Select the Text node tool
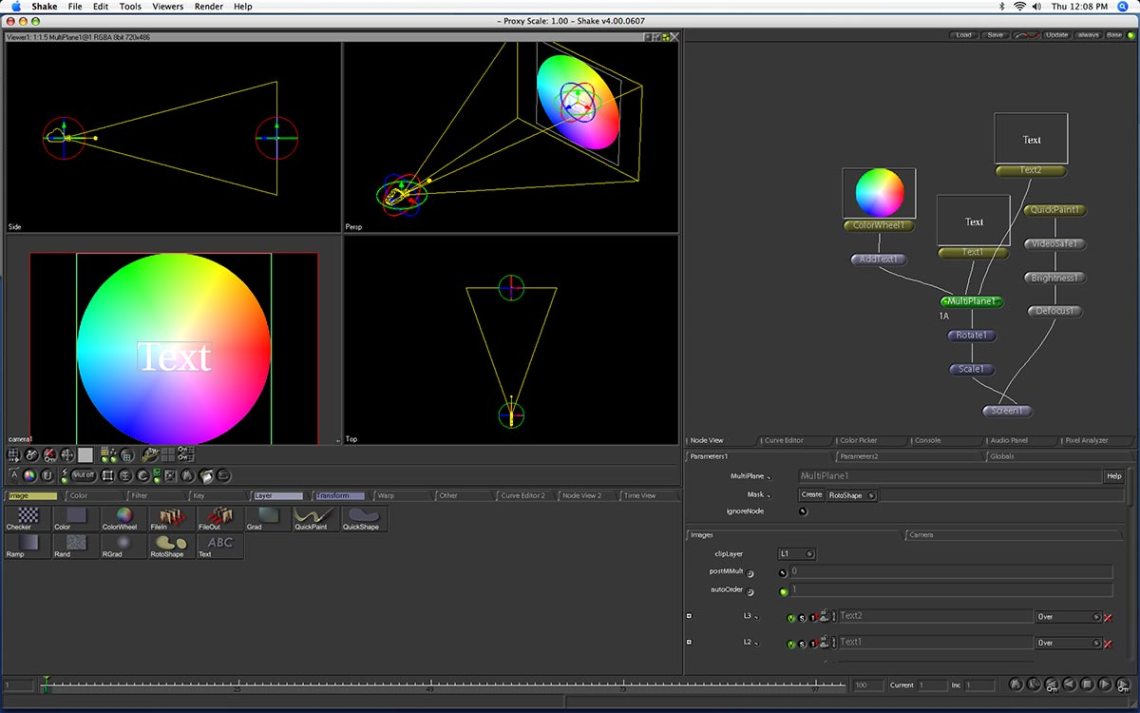This screenshot has height=713, width=1140. pyautogui.click(x=220, y=543)
